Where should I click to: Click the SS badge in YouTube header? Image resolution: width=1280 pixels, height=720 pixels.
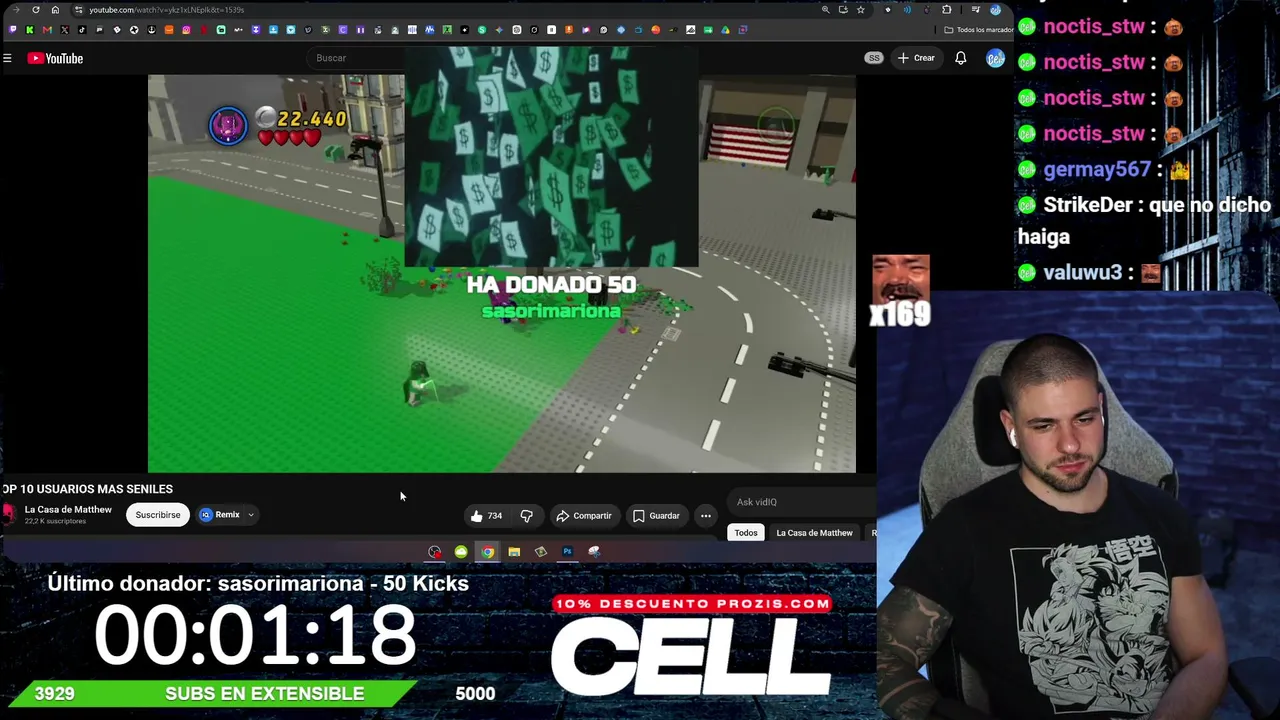pos(874,58)
